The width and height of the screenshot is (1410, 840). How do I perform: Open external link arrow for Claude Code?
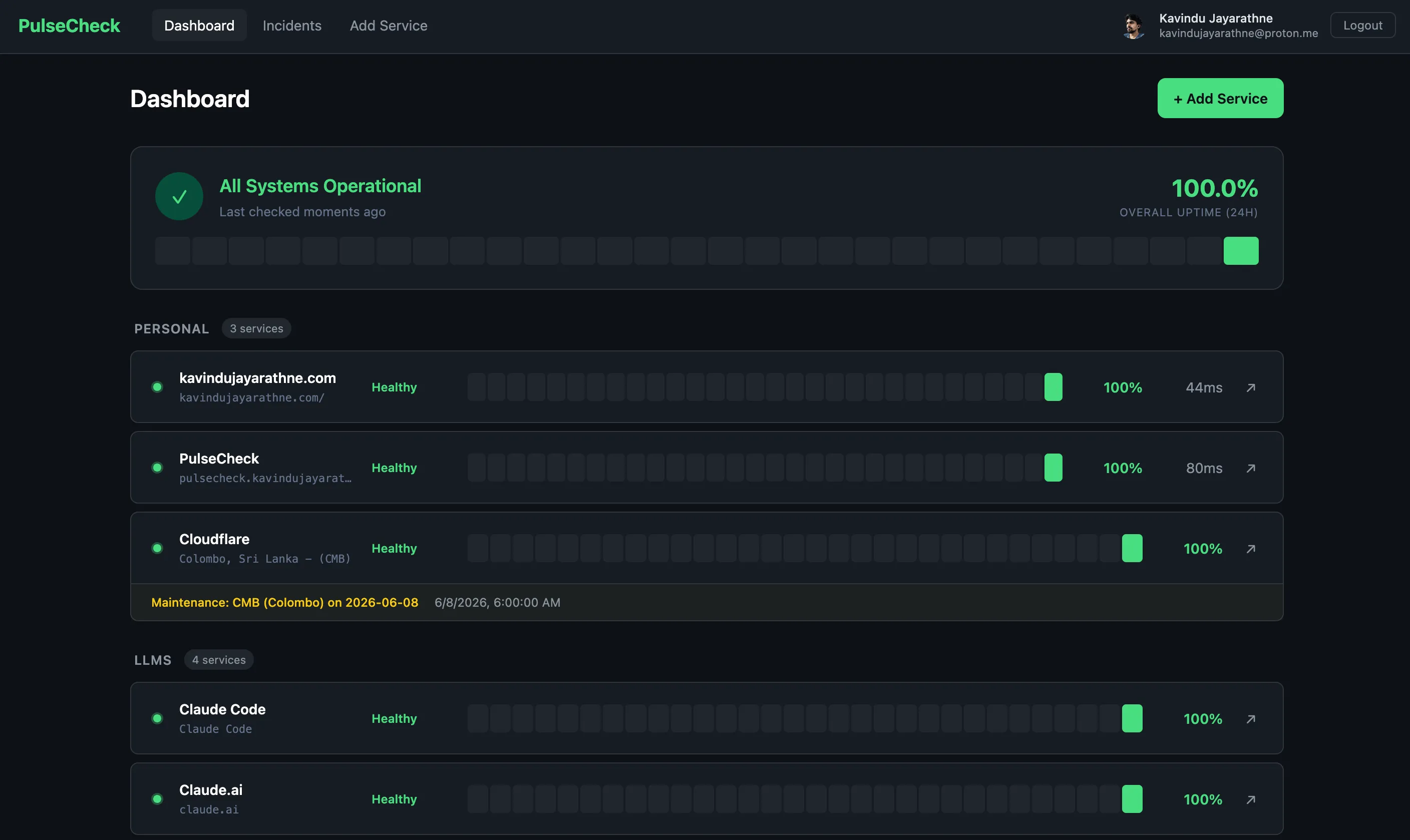[x=1251, y=719]
